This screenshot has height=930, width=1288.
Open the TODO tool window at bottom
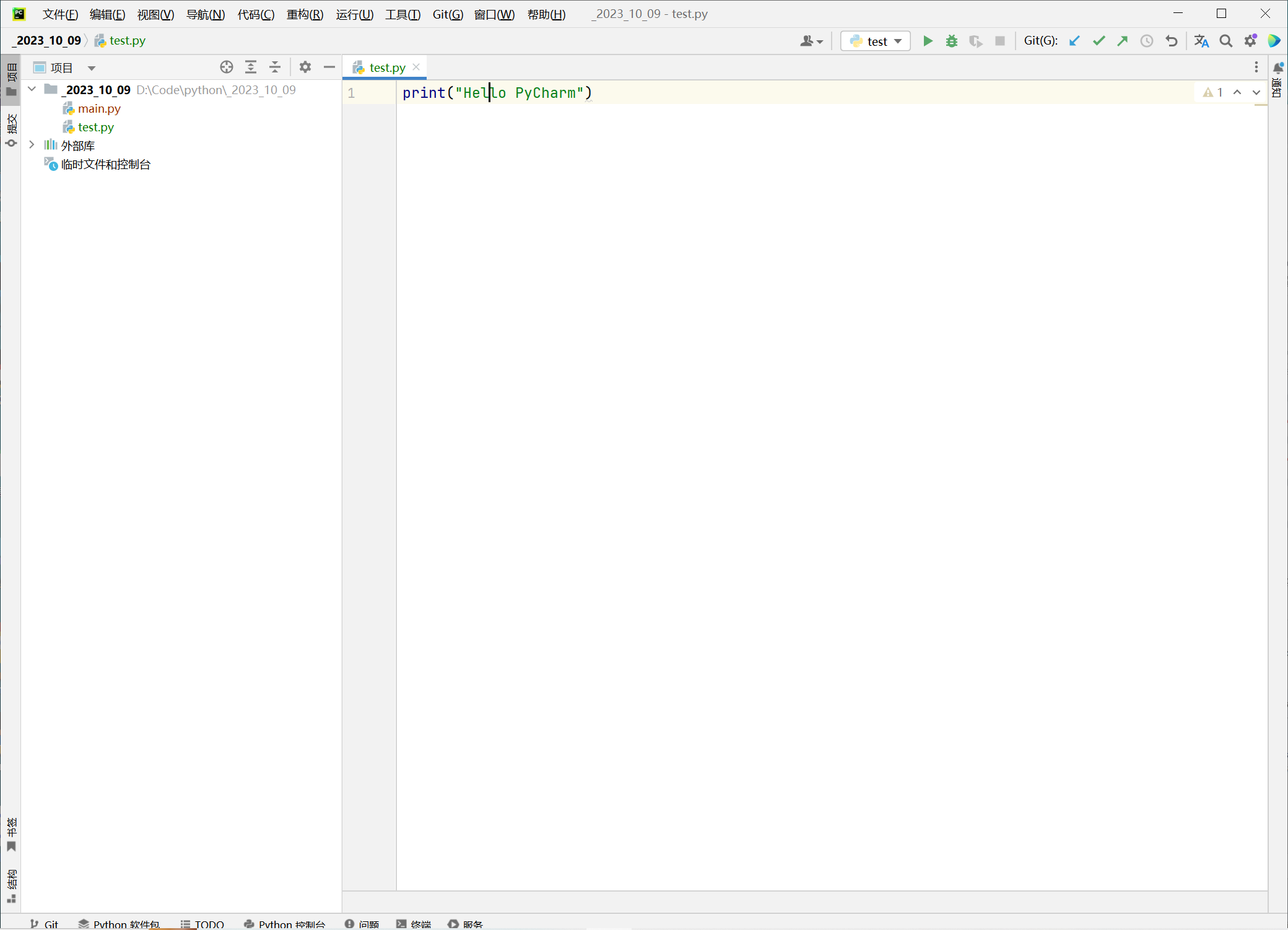pyautogui.click(x=202, y=923)
